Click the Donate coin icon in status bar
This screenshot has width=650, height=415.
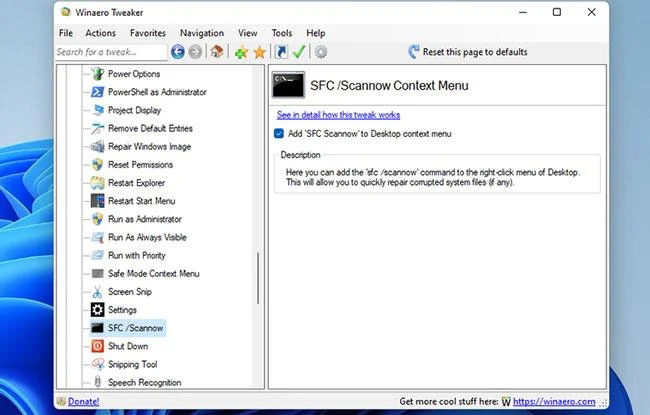click(x=61, y=401)
